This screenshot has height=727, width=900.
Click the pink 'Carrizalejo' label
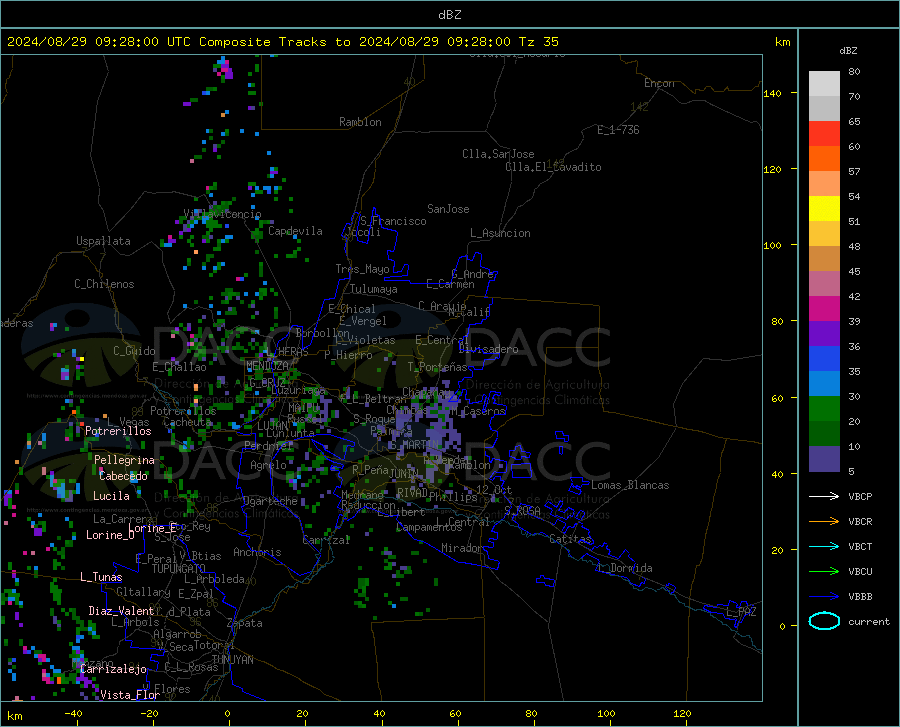click(x=114, y=669)
